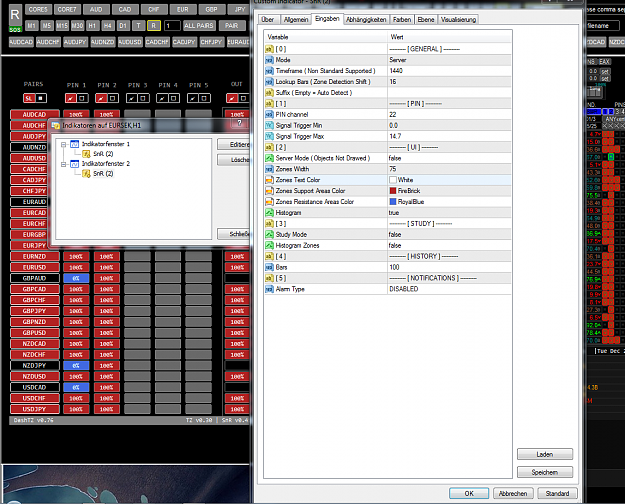Click the PIN channel row icon
This screenshot has height=504, width=625.
[269, 114]
